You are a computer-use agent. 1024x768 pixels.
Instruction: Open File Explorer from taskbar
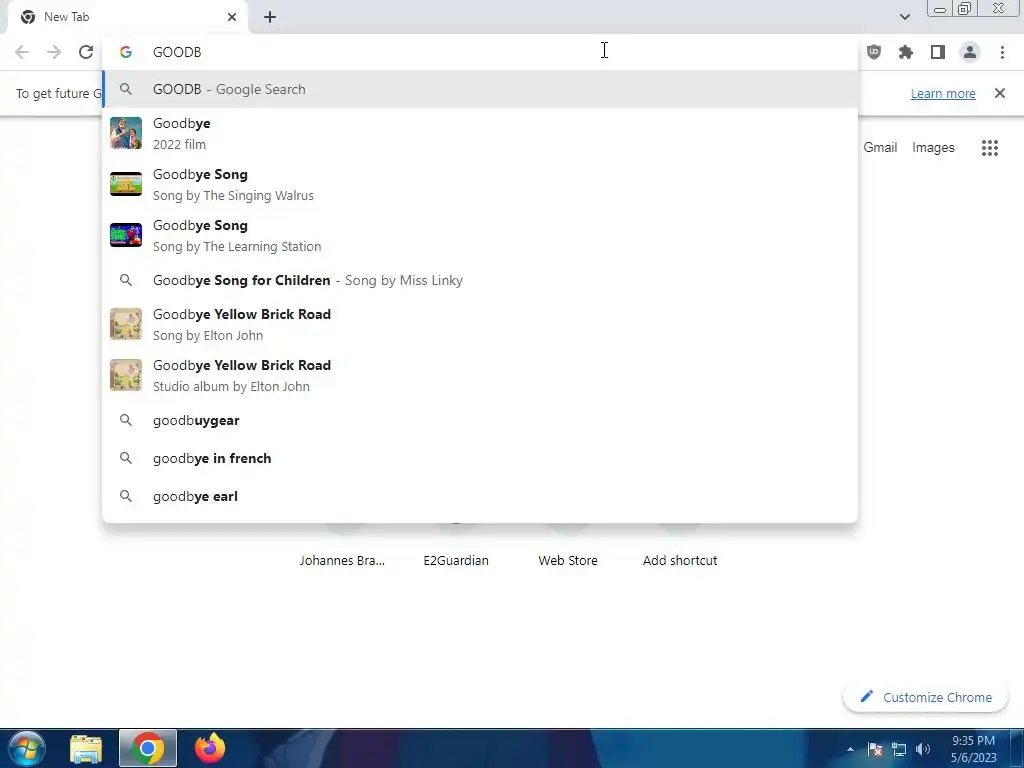coord(86,748)
